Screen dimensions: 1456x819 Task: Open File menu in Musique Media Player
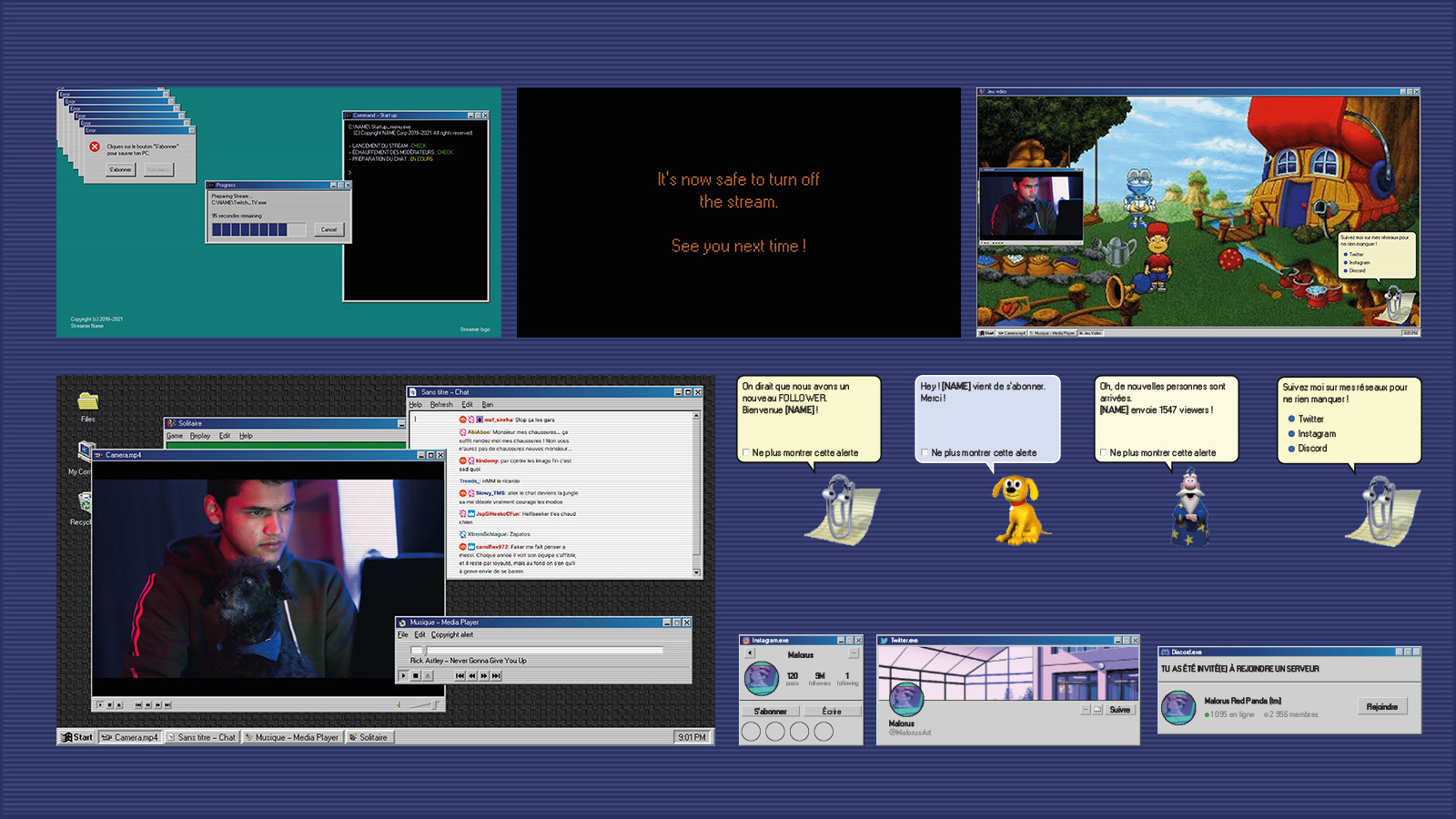403,634
